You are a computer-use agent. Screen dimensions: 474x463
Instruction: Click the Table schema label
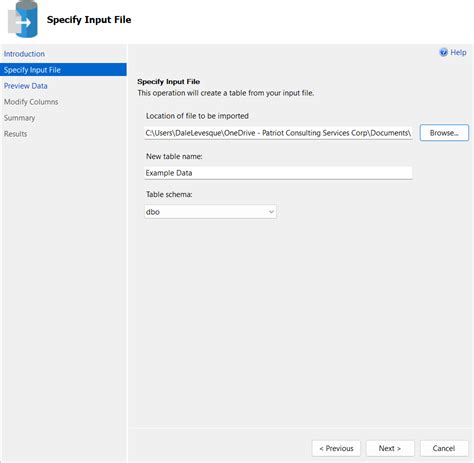(x=169, y=194)
